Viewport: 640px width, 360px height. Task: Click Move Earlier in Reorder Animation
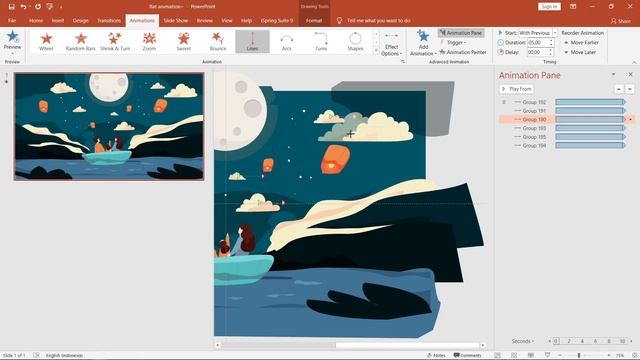581,42
